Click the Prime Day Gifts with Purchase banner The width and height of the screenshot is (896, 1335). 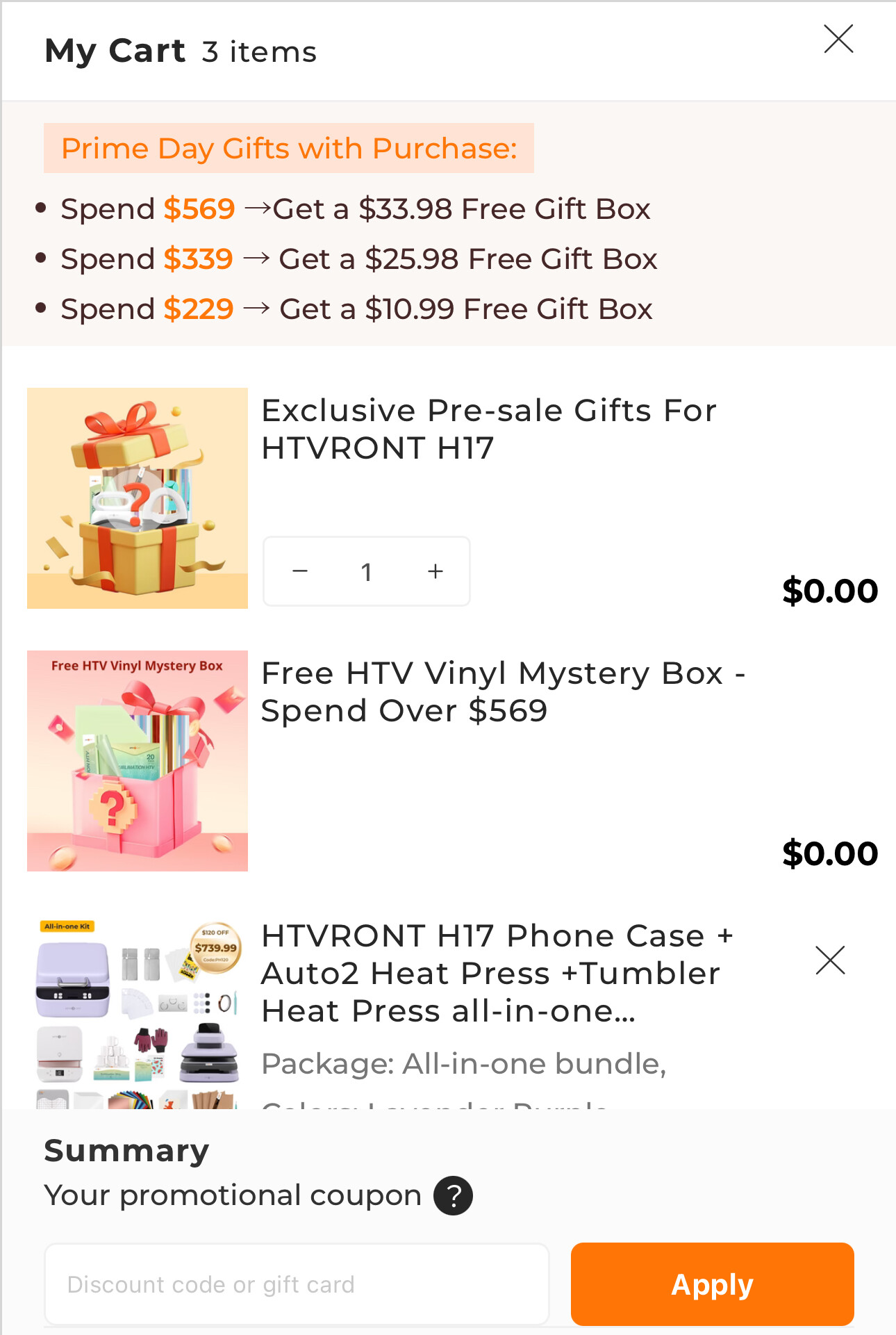point(289,148)
